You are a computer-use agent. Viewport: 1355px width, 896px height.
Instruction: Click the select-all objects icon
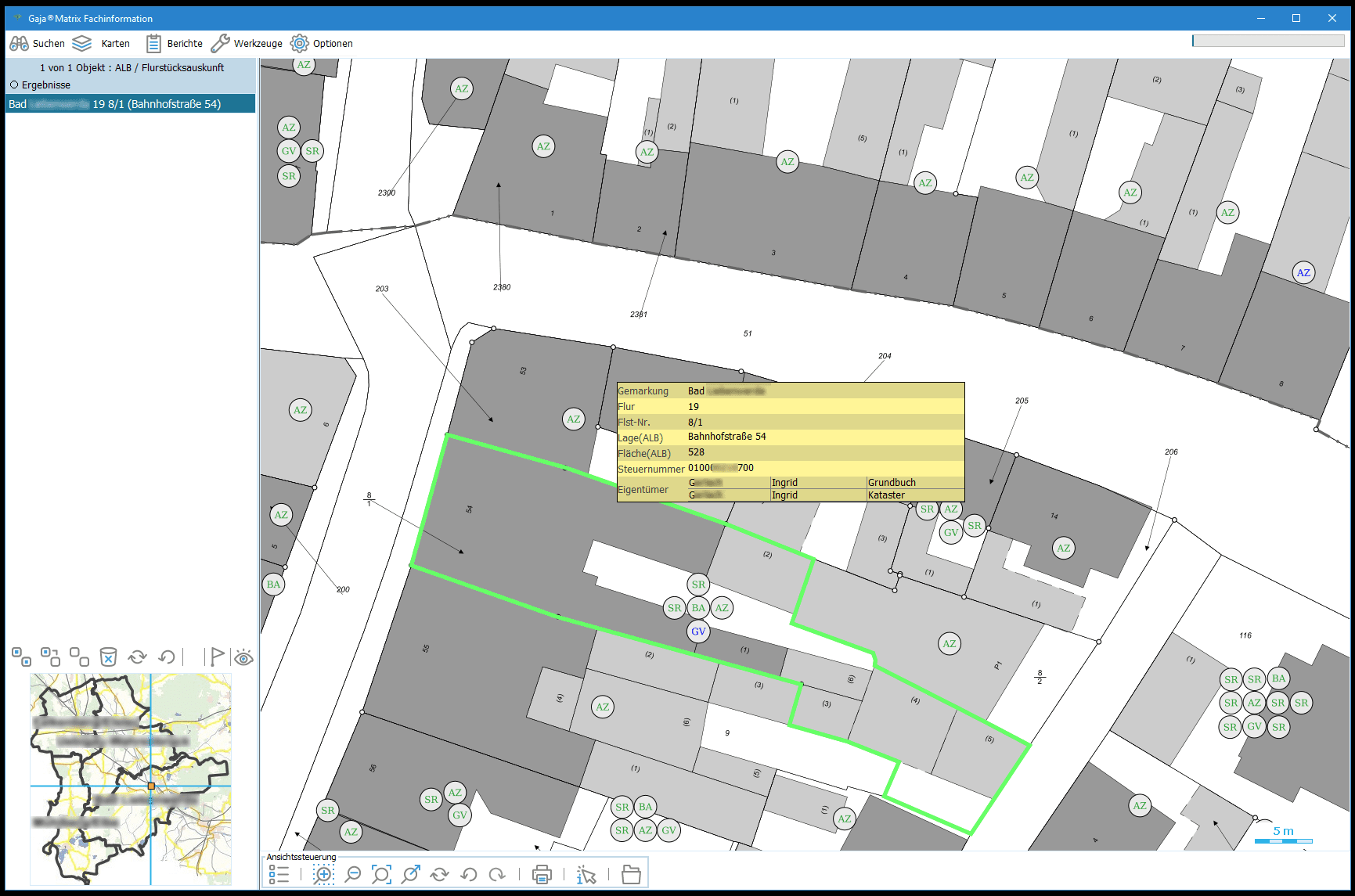pos(21,657)
